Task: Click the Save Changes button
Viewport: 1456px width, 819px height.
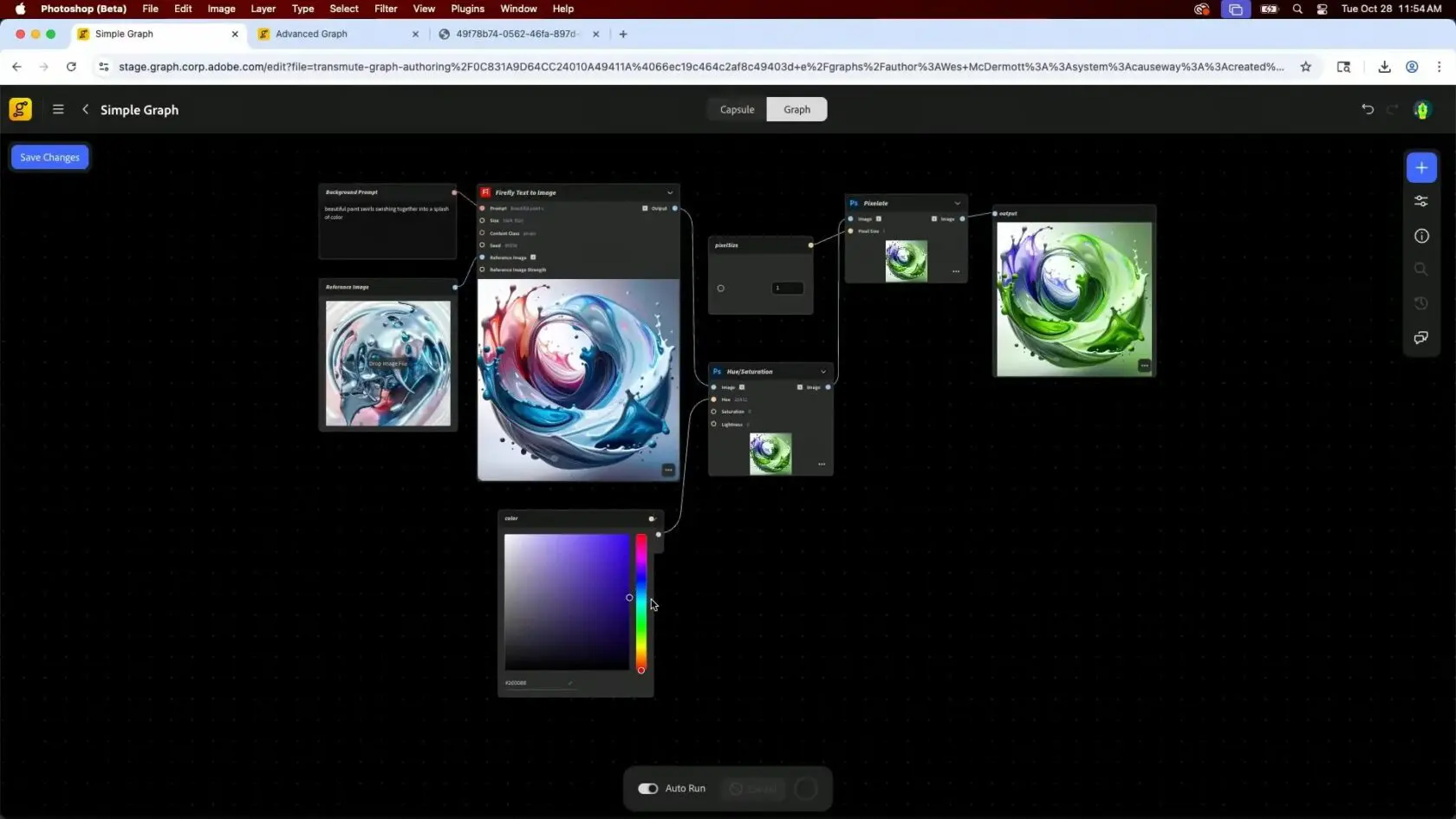Action: point(49,157)
